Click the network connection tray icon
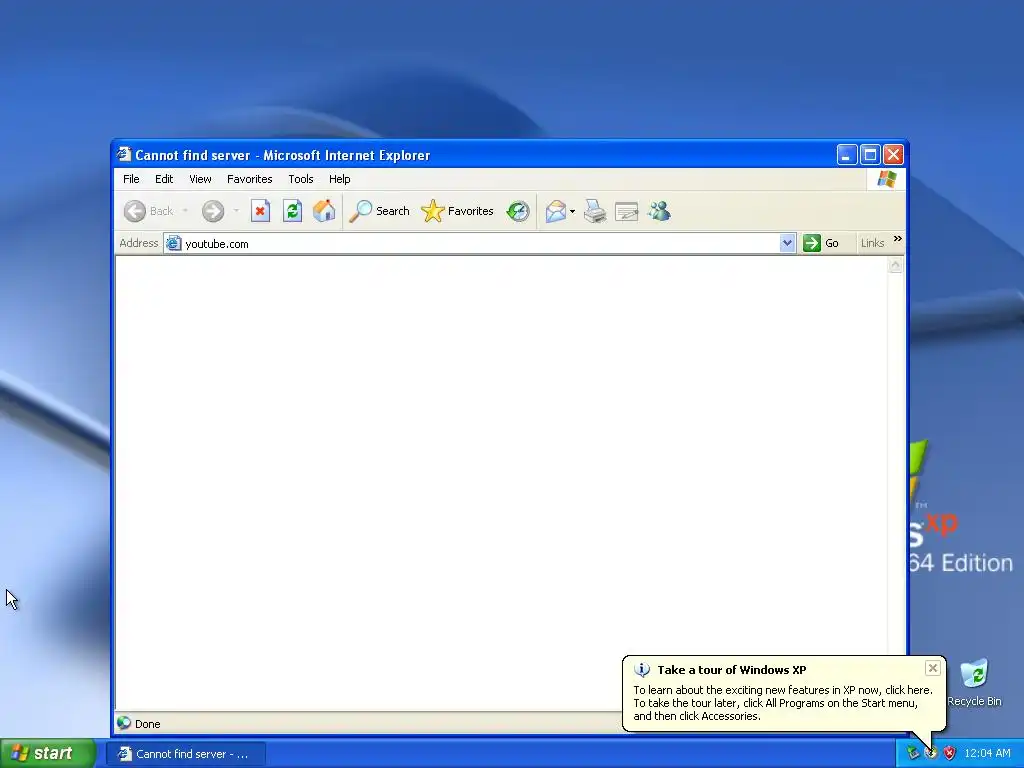The height and width of the screenshot is (768, 1024). (912, 753)
